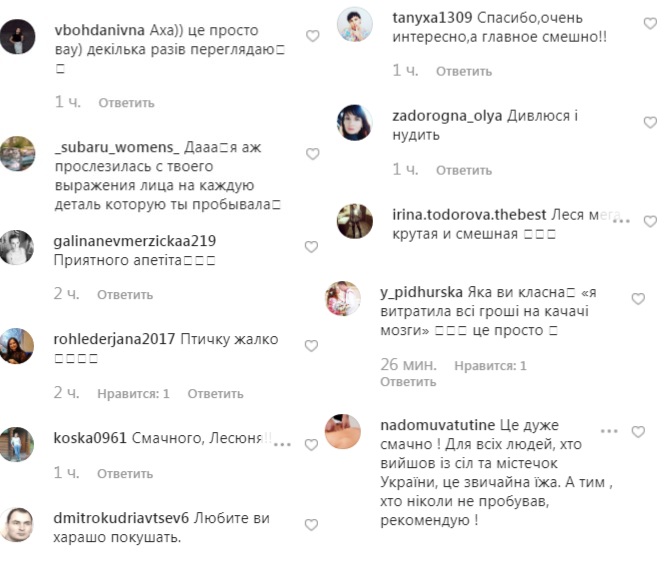Screen dimensions: 671x561
Task: Toggle like on irina.todorova.thebest's comment
Action: coord(650,221)
